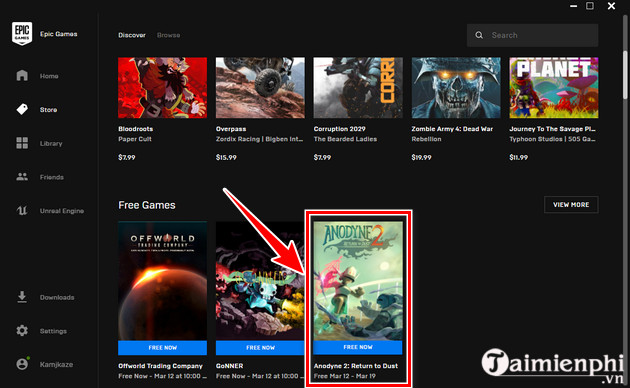Open the Zombie Army 4 thumbnail
Image resolution: width=630 pixels, height=388 pixels.
click(456, 88)
